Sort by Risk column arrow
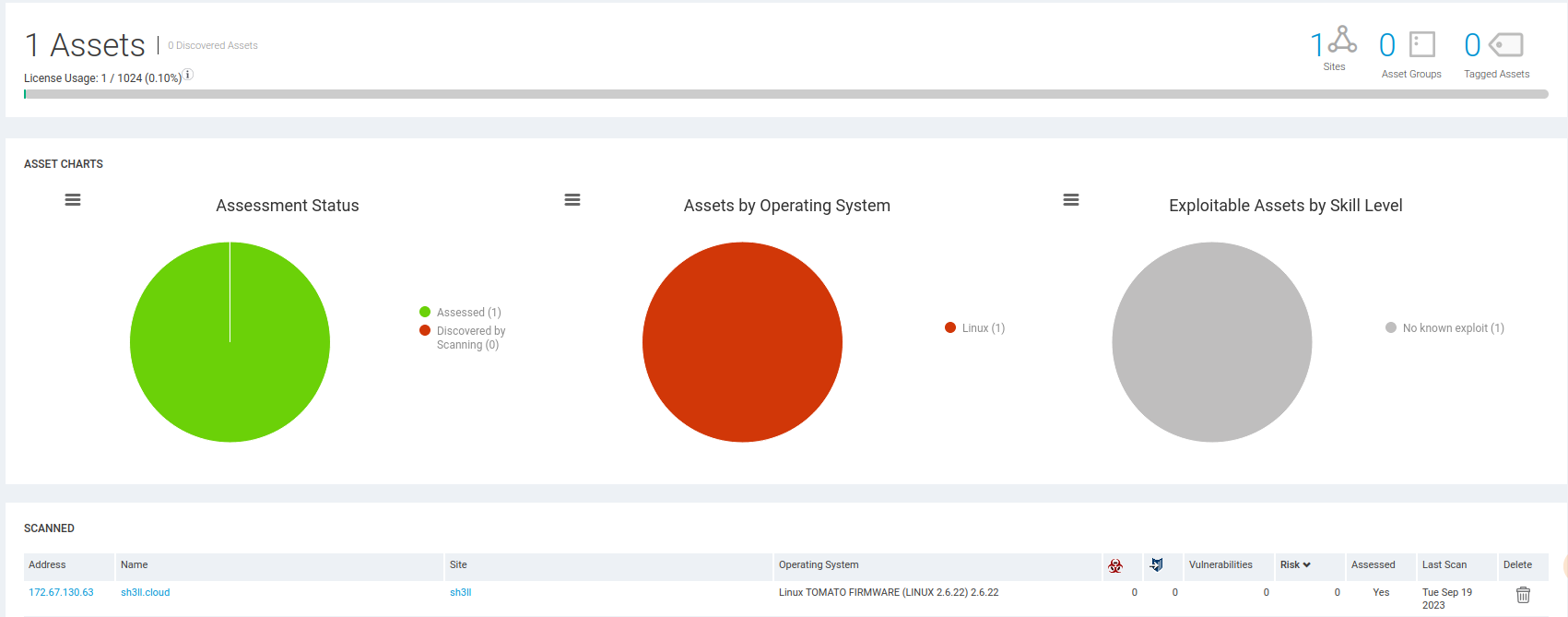This screenshot has height=617, width=1568. (1307, 565)
